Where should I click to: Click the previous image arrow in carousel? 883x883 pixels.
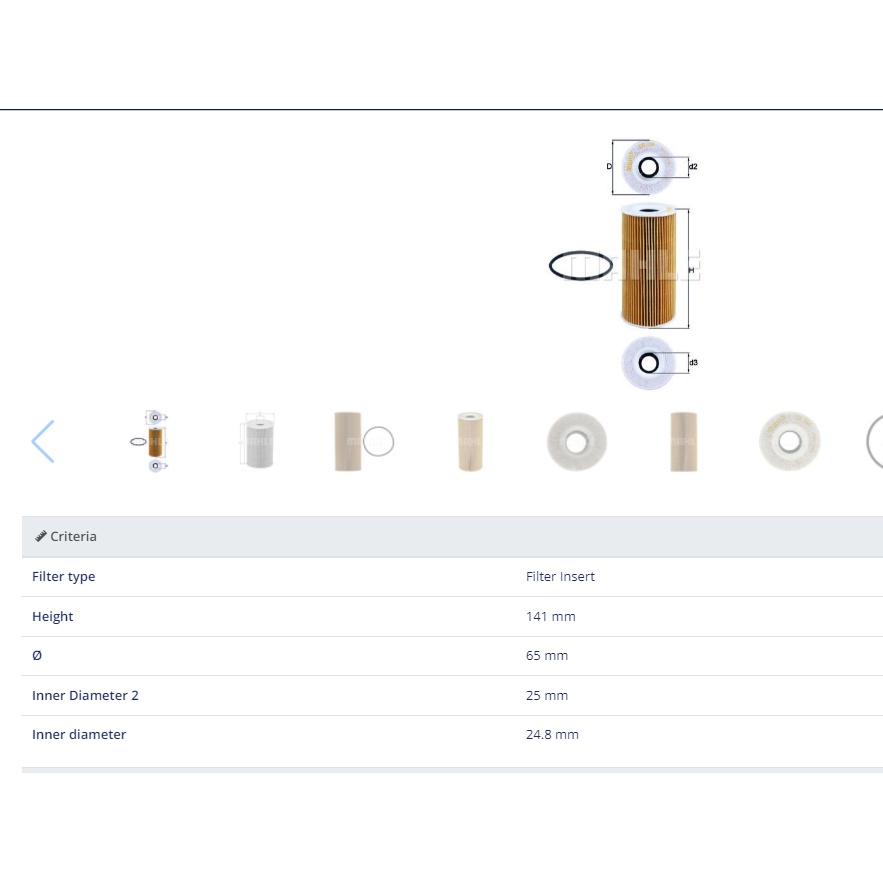coord(42,441)
